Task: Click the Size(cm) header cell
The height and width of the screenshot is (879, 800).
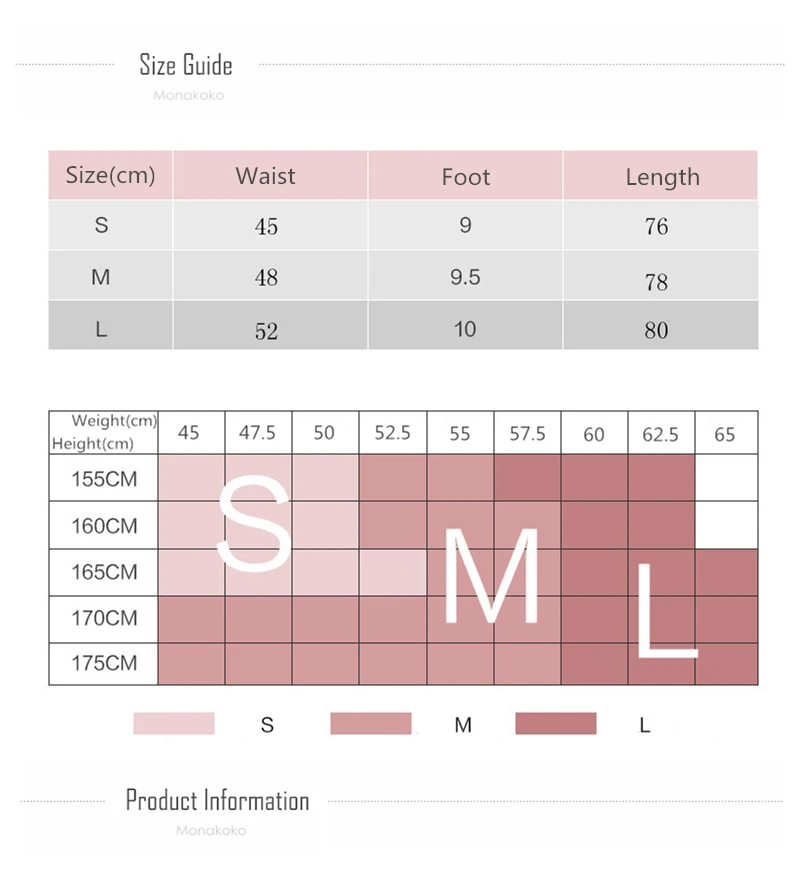Action: [111, 175]
